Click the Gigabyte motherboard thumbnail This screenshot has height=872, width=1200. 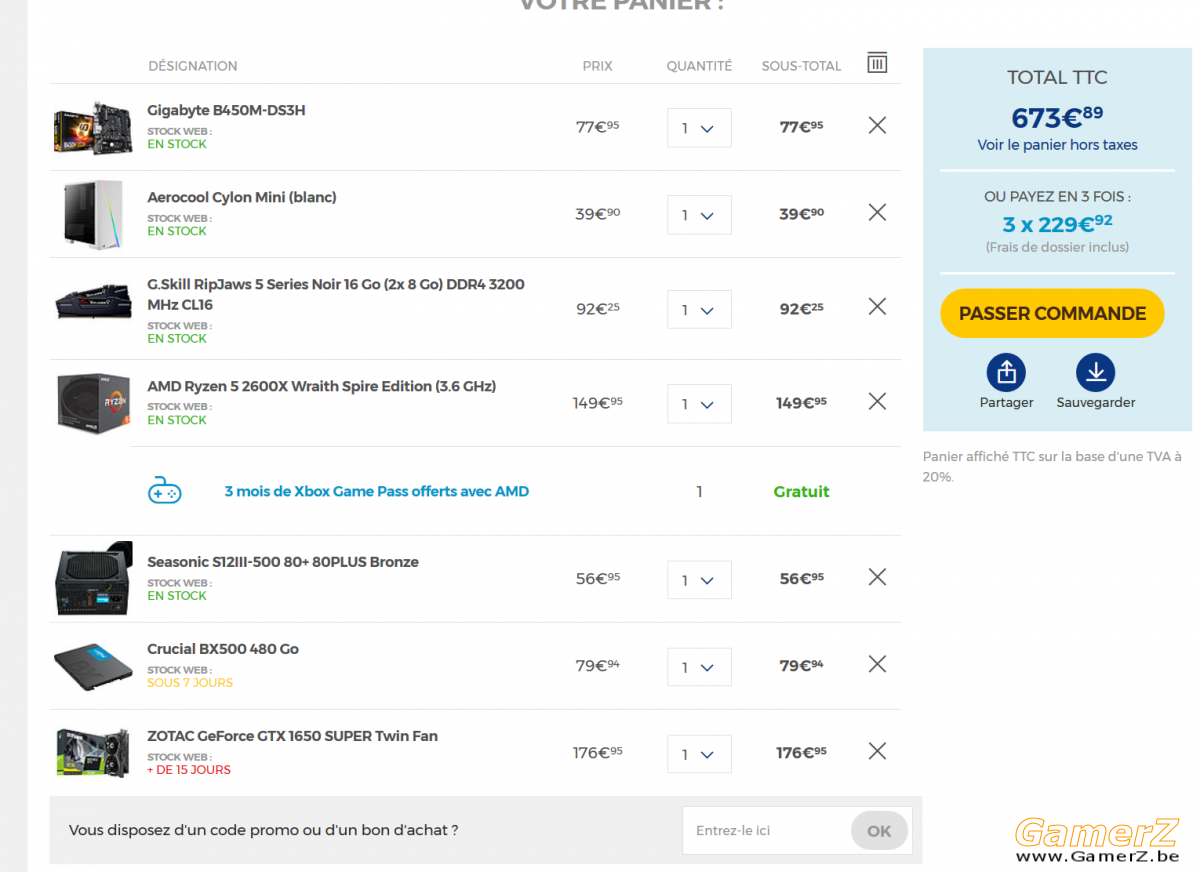pos(93,127)
